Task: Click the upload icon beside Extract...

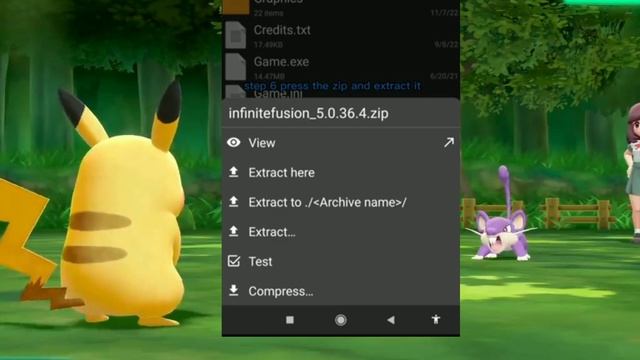Action: pos(233,231)
